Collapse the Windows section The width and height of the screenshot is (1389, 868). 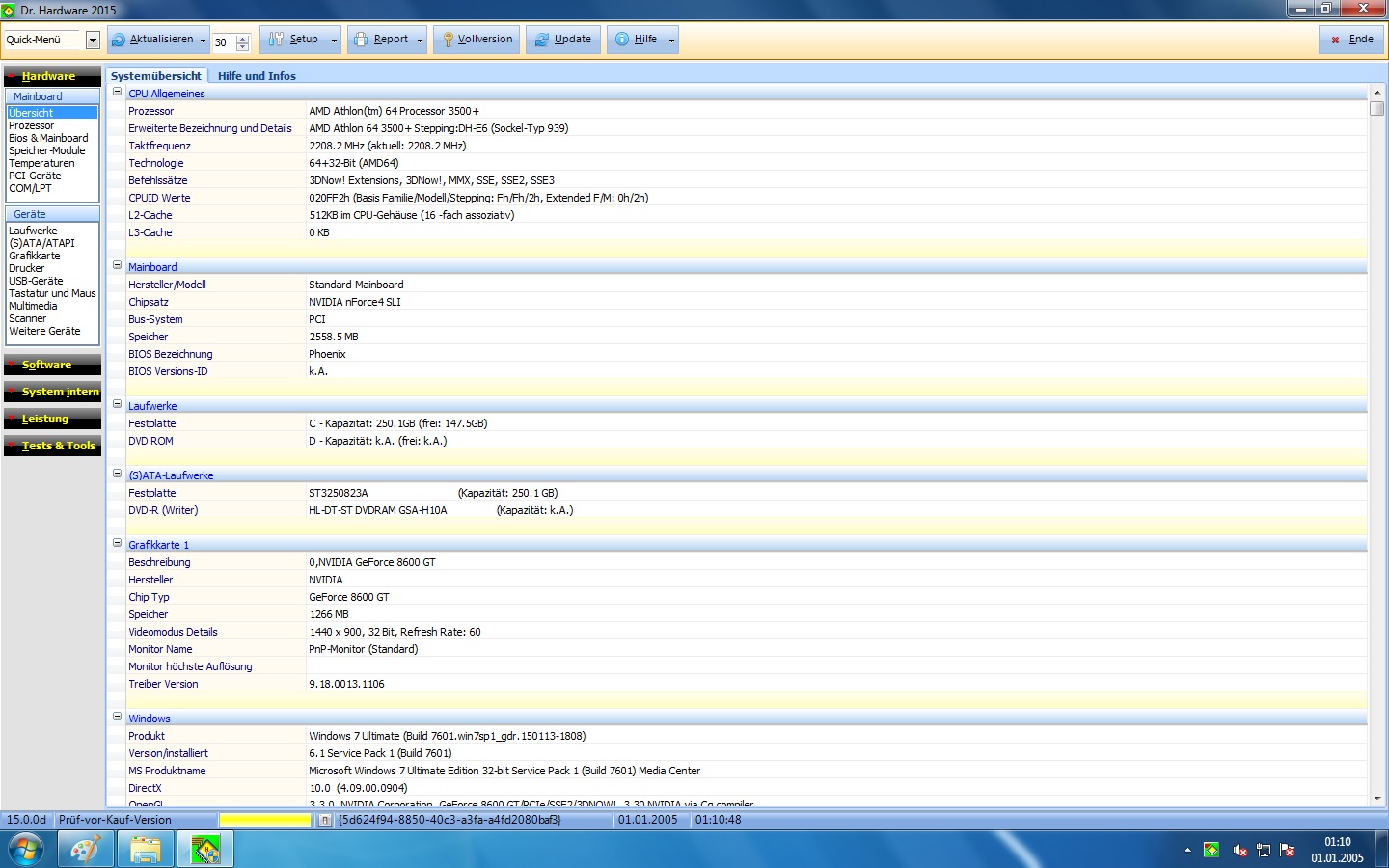tap(118, 717)
